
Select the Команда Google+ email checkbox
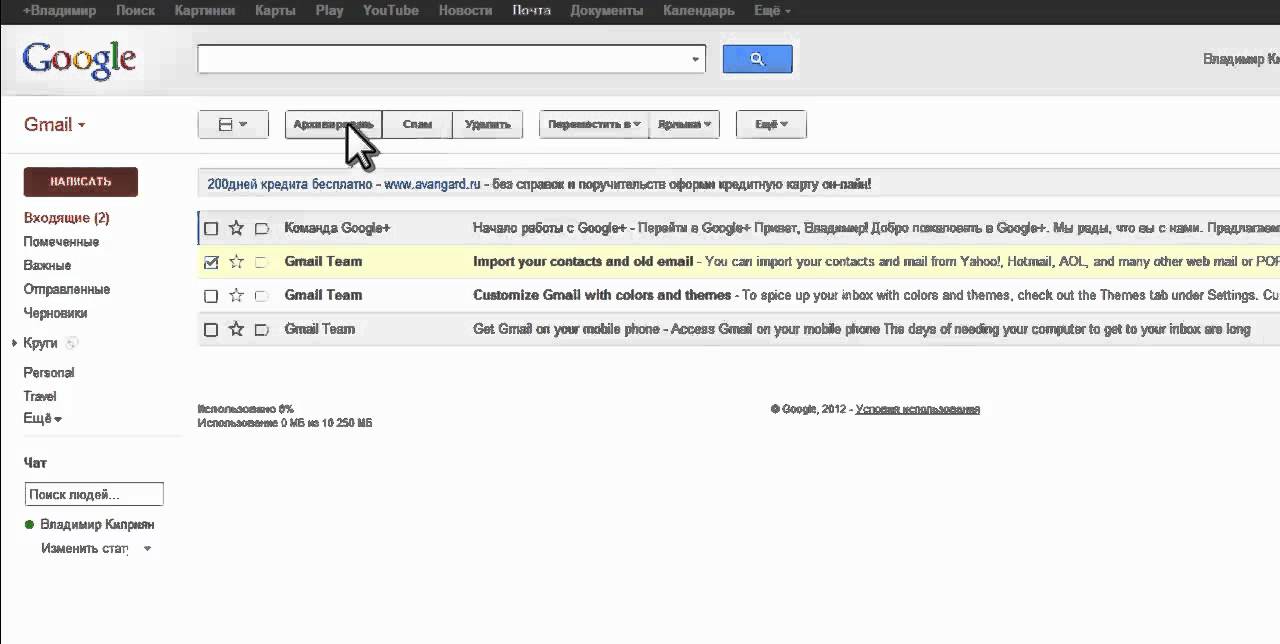[211, 229]
